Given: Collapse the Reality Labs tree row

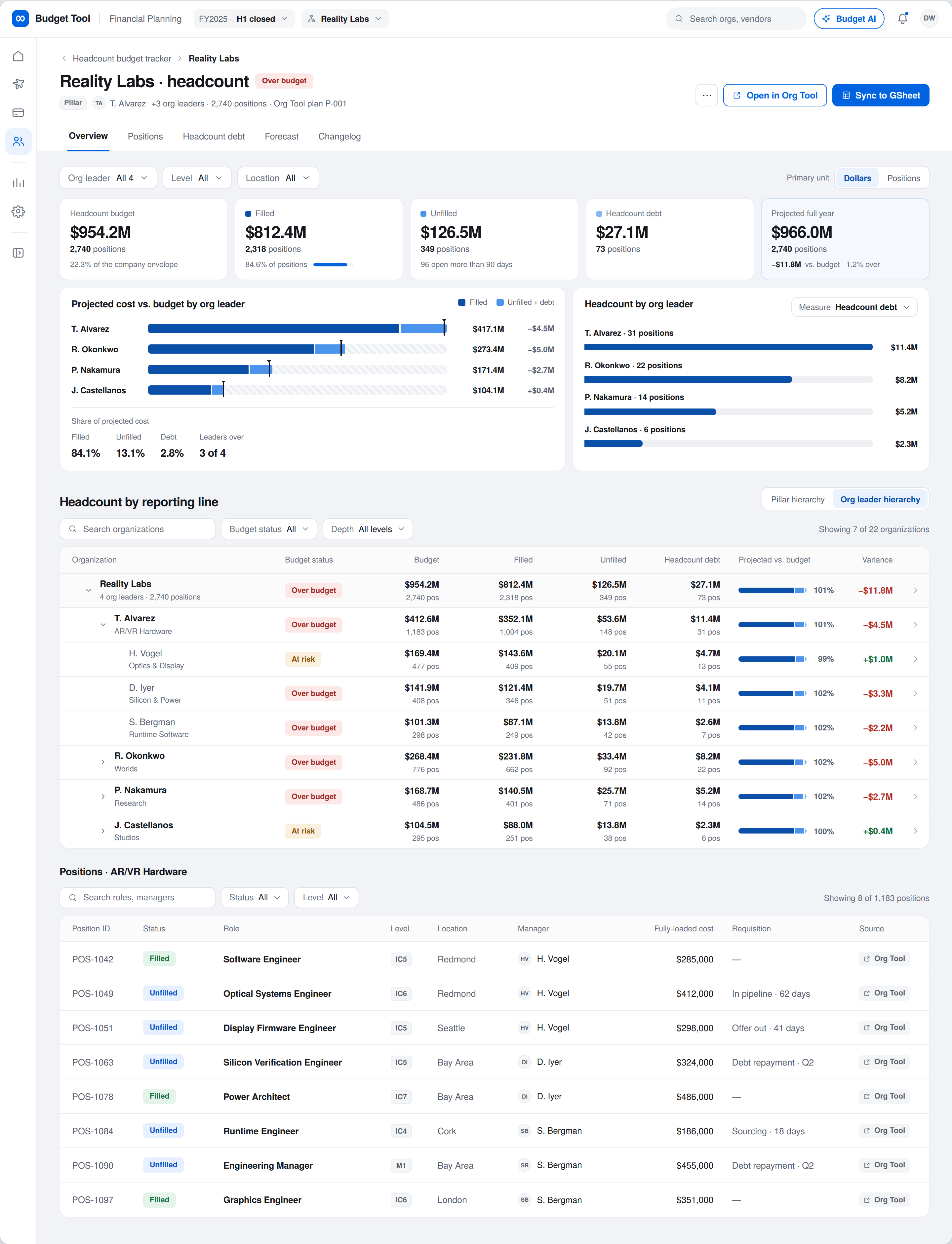Looking at the screenshot, I should (x=88, y=590).
